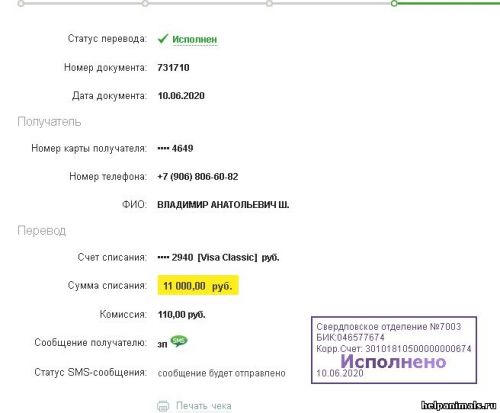Click the document date 10.06.2020 value
Screen dimensions: 500x413
click(x=181, y=96)
